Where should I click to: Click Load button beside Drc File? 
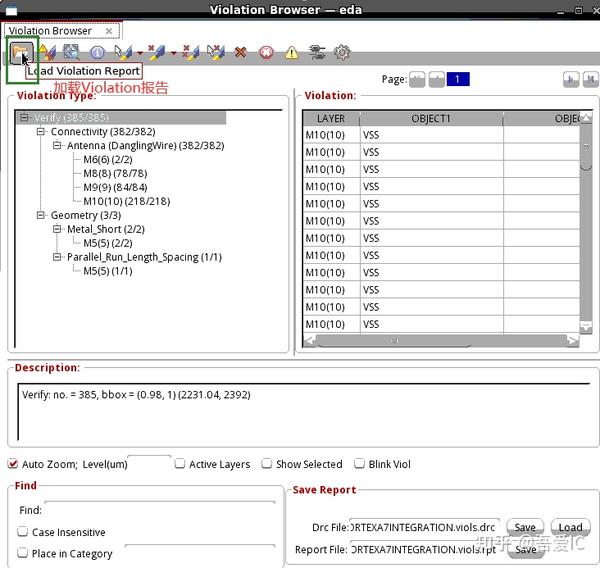click(570, 527)
